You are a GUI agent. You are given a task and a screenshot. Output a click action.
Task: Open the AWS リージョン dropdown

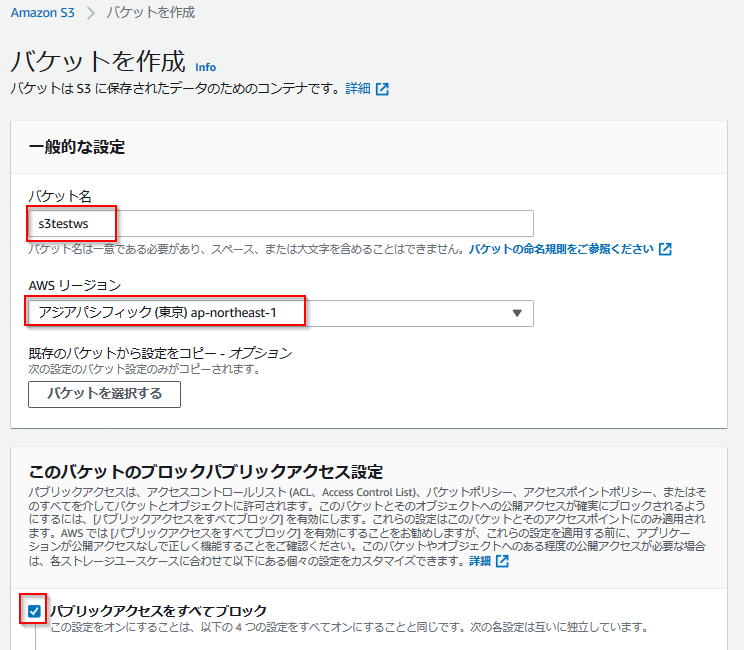(281, 313)
